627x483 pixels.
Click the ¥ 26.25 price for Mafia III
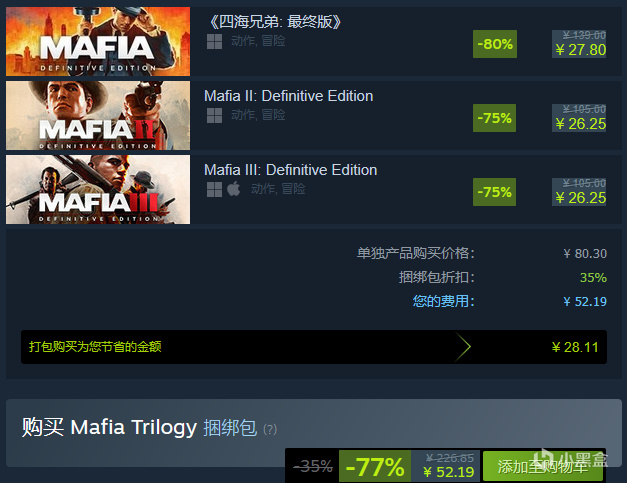[x=581, y=198]
